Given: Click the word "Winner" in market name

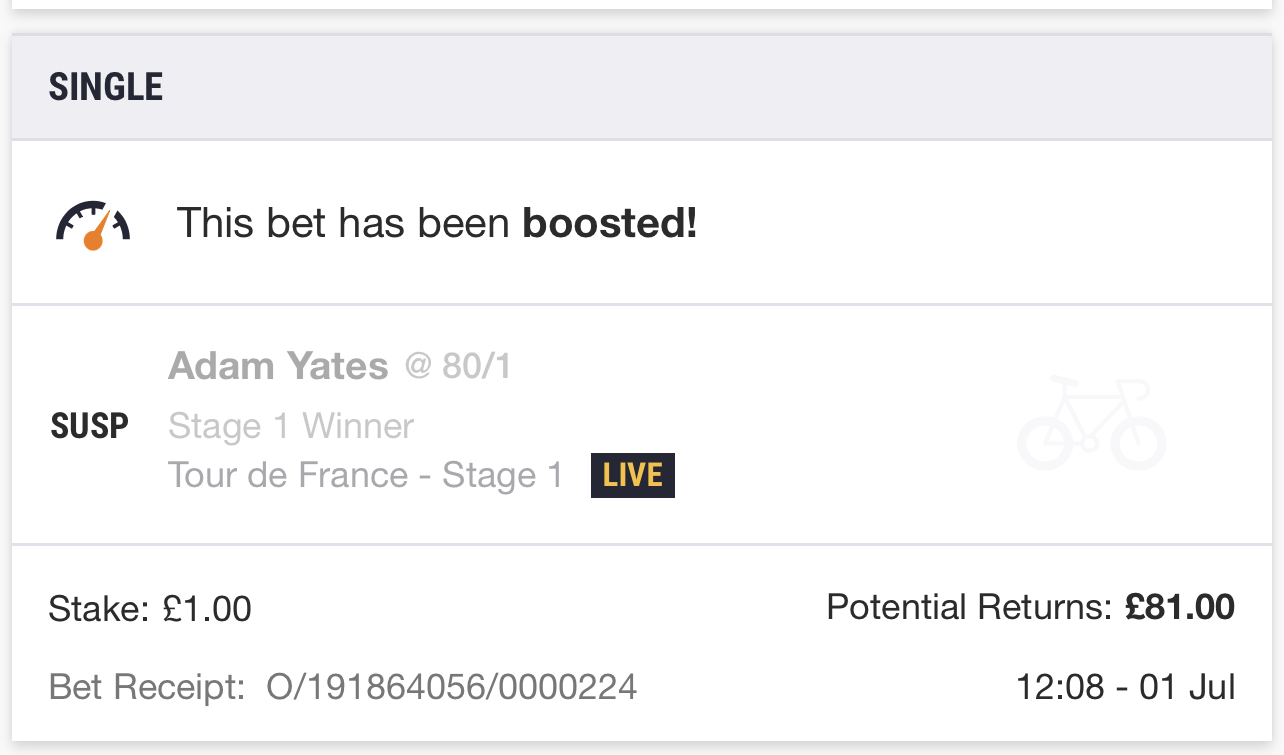Looking at the screenshot, I should click(x=358, y=427).
